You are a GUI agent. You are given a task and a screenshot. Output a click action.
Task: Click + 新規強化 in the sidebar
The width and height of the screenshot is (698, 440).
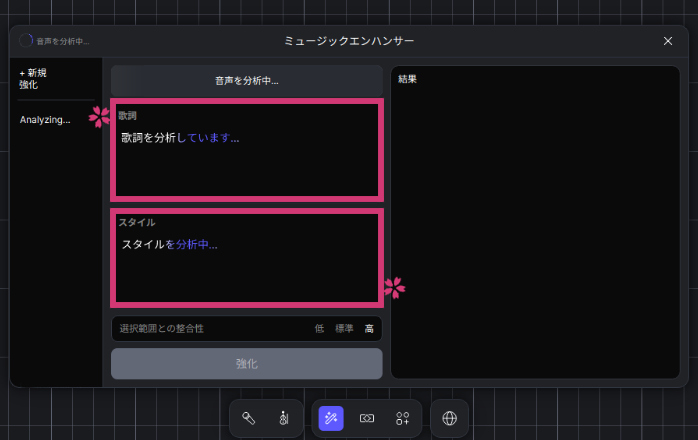pos(34,79)
